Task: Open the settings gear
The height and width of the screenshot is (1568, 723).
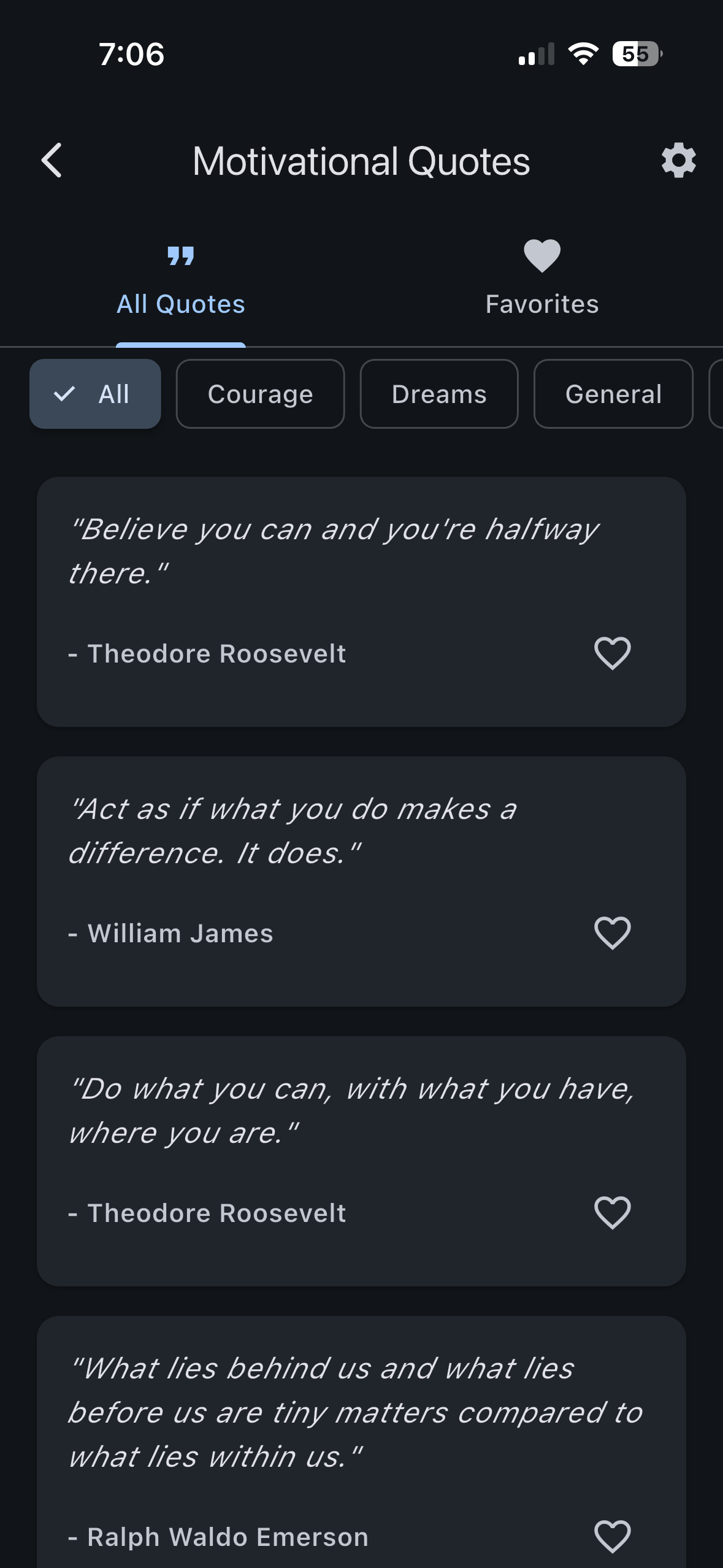Action: point(678,161)
